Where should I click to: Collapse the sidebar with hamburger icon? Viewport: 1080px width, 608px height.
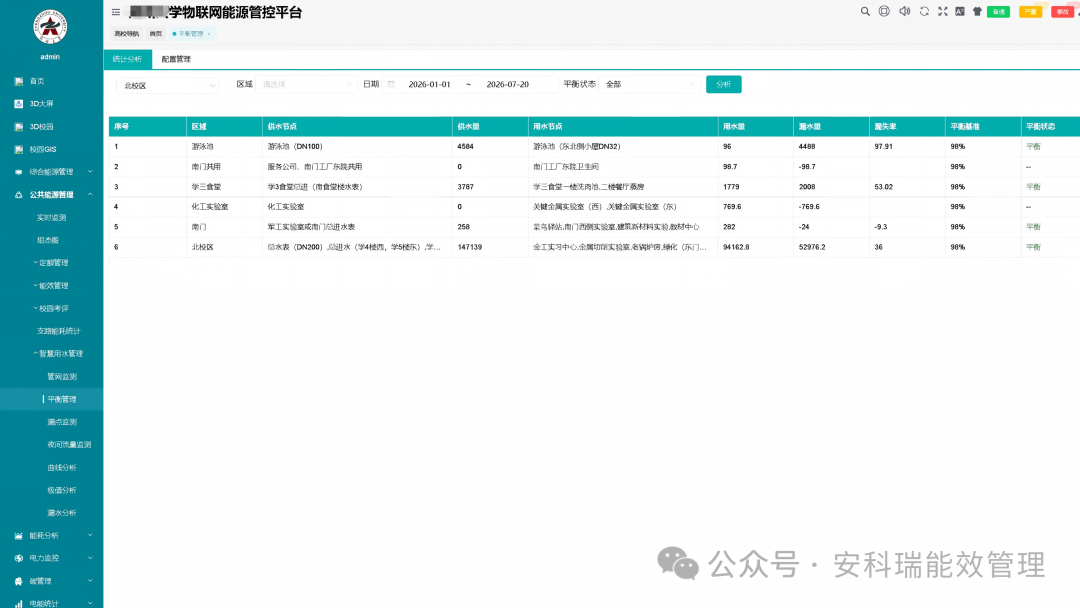point(116,12)
